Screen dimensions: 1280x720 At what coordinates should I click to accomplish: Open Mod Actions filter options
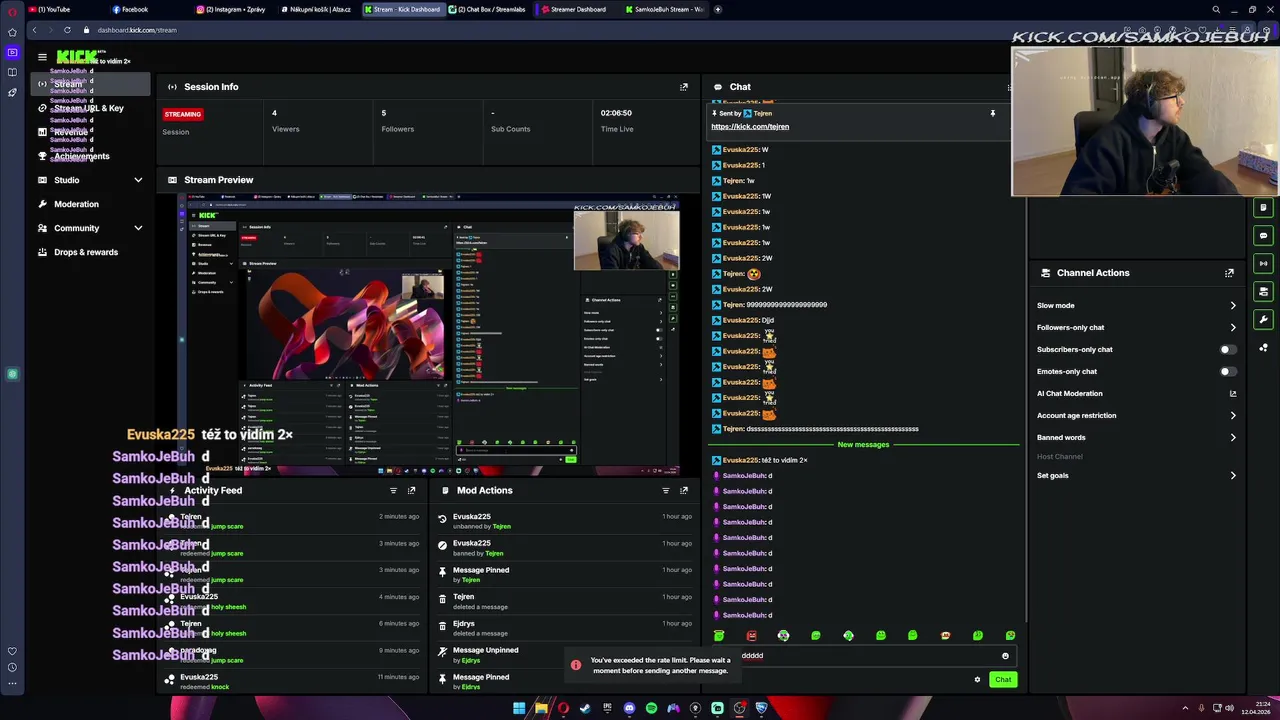[x=666, y=491]
